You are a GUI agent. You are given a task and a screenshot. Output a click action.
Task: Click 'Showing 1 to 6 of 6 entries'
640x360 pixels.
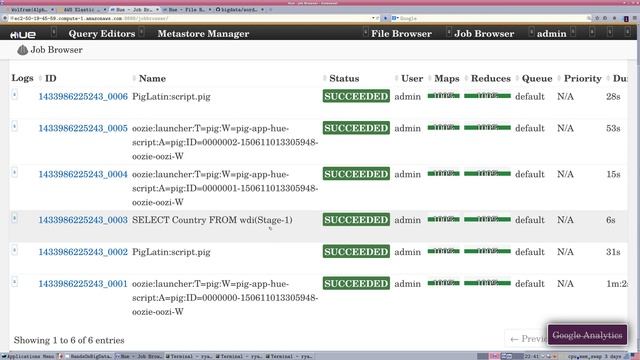(x=69, y=340)
